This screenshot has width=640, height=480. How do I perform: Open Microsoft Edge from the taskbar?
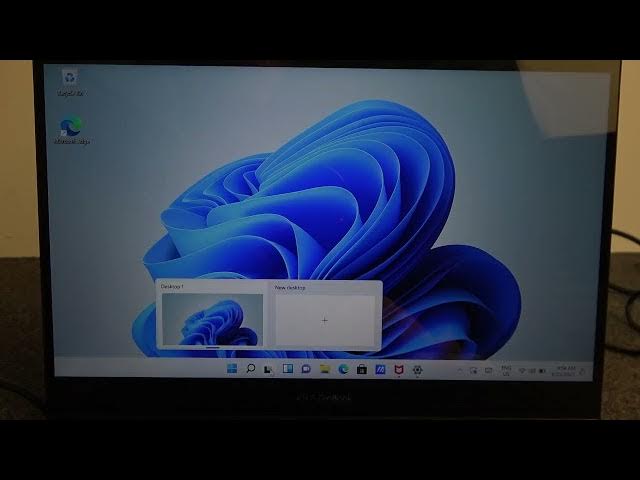tap(343, 369)
